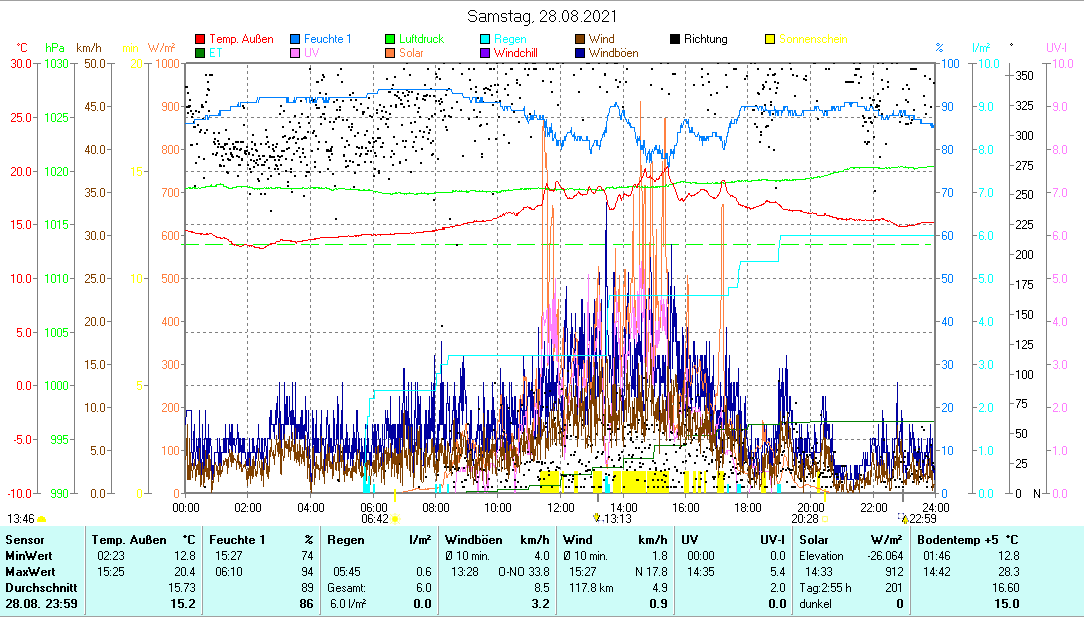Image resolution: width=1084 pixels, height=617 pixels.
Task: Click the red Temp. Außen legend swatch
Action: (200, 40)
